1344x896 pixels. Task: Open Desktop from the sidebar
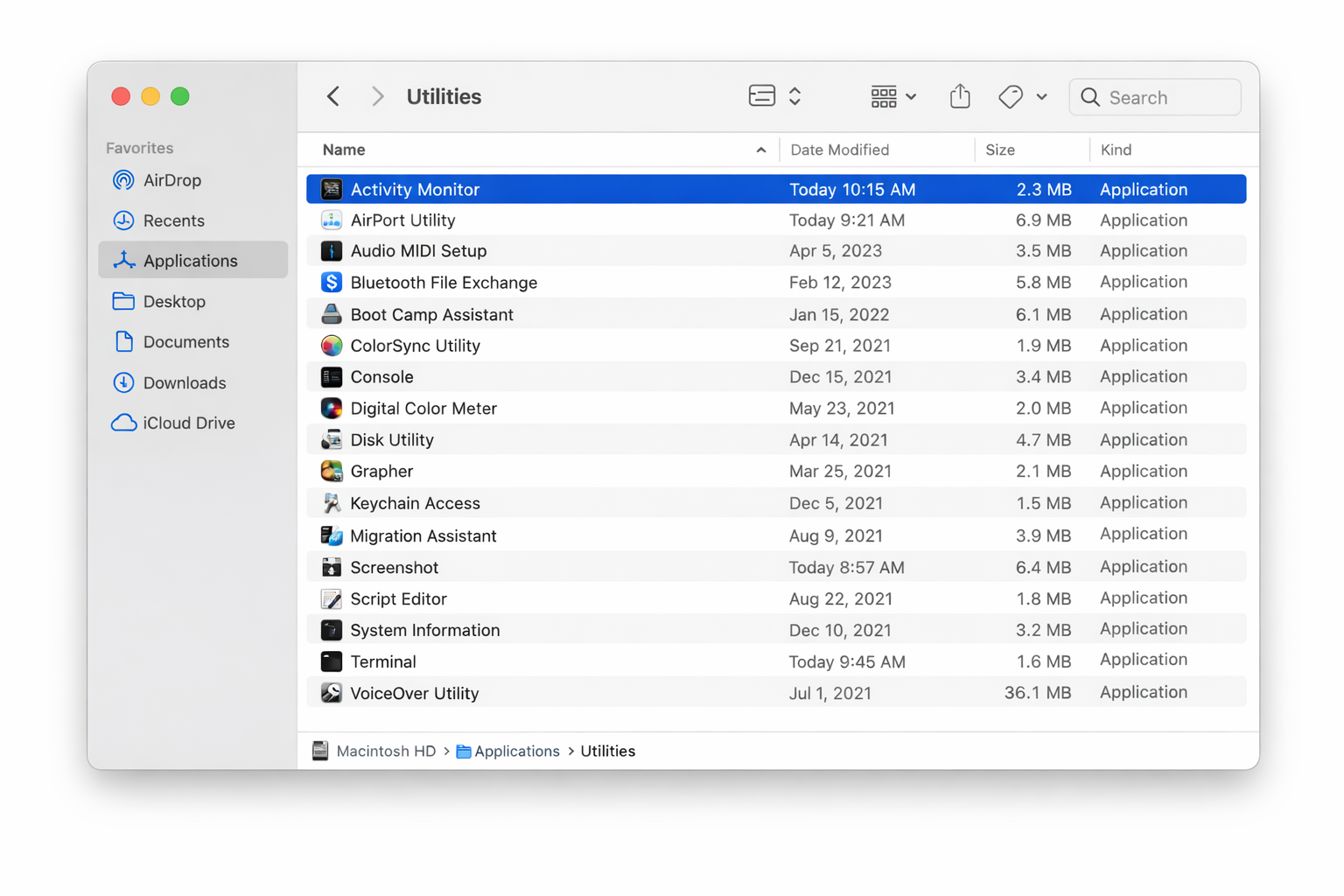[193, 301]
